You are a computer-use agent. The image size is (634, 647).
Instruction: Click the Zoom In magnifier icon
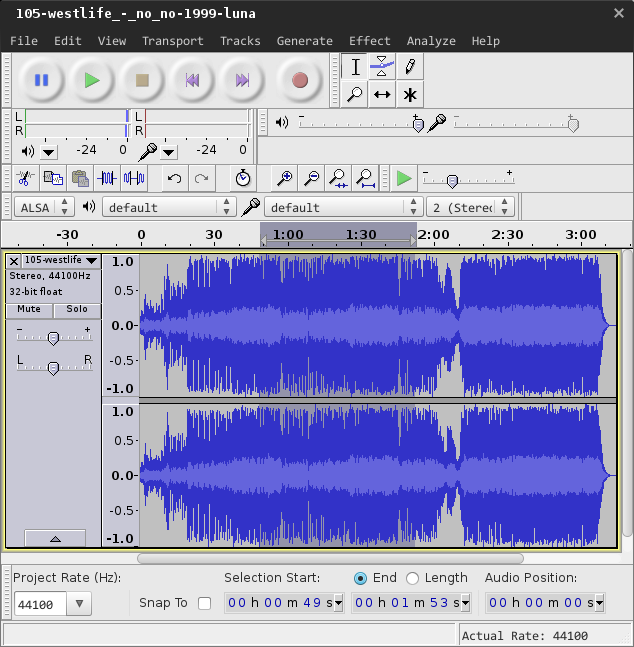(x=285, y=178)
